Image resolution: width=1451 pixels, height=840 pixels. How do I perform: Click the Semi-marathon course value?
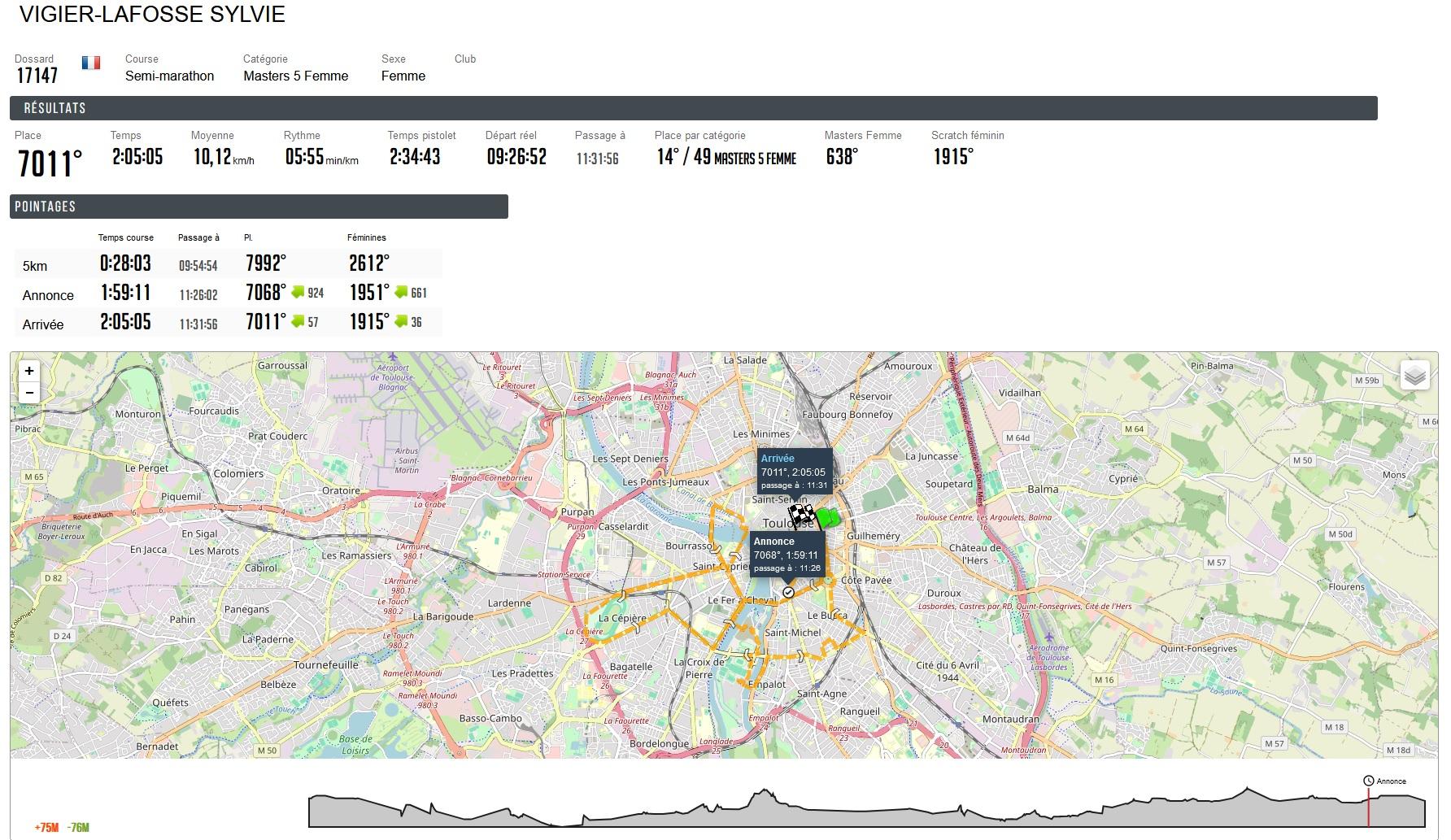coord(170,76)
